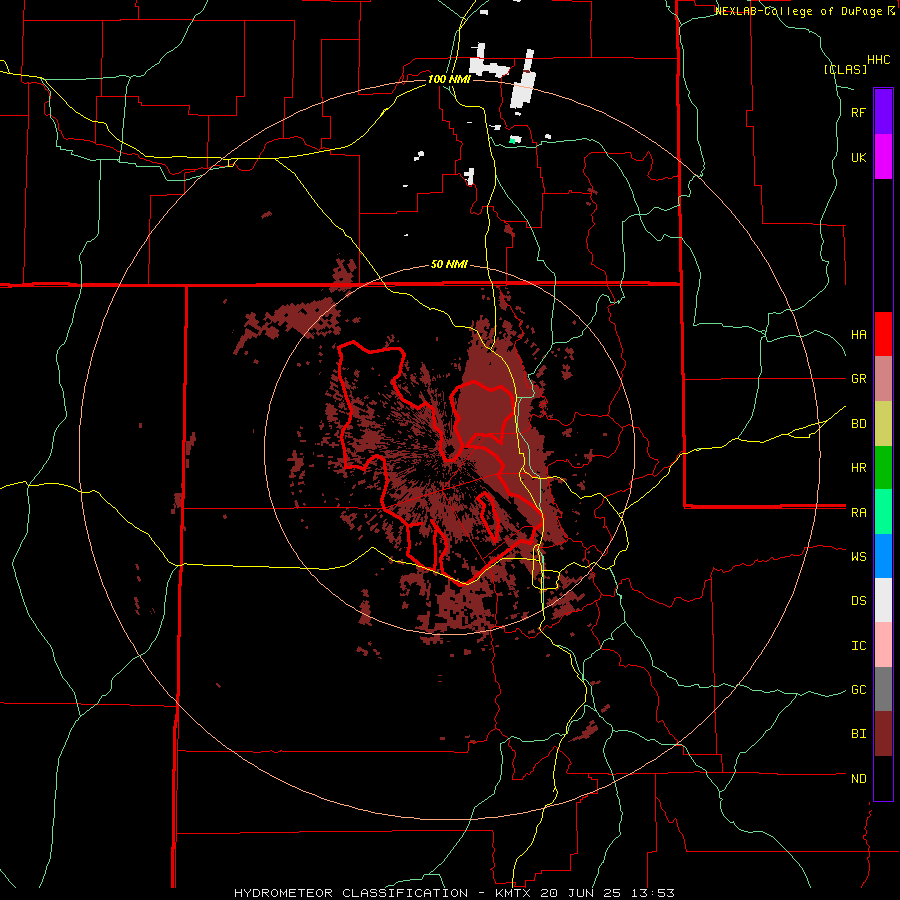The width and height of the screenshot is (900, 900).
Task: Select the mint-green RA swatch
Action: tap(883, 512)
